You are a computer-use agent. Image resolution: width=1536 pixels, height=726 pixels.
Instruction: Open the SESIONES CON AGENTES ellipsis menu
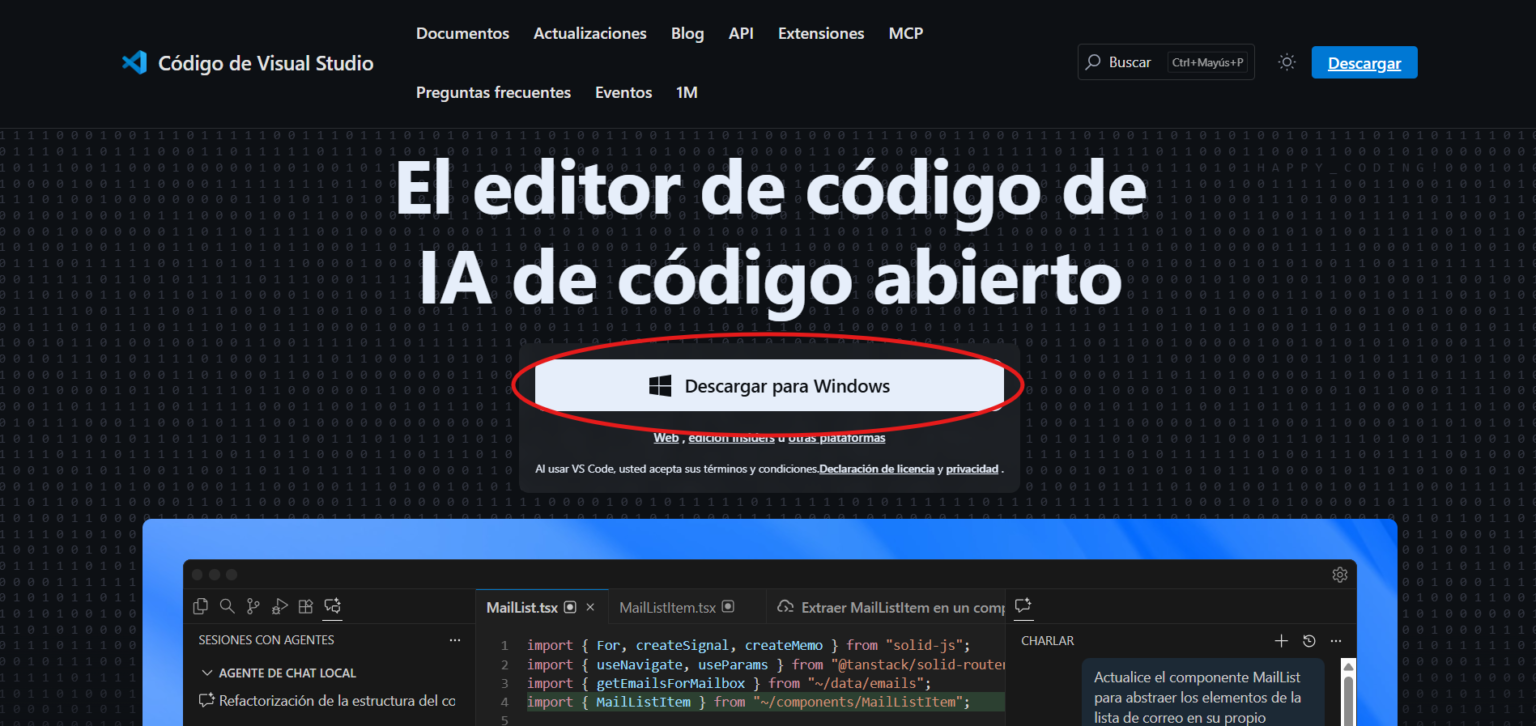(455, 640)
